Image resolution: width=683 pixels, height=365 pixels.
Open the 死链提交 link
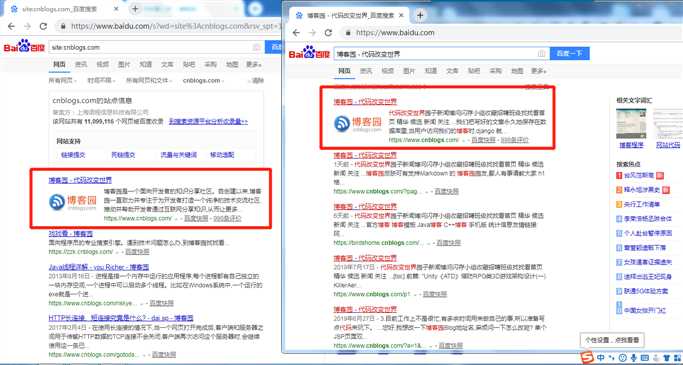click(123, 155)
